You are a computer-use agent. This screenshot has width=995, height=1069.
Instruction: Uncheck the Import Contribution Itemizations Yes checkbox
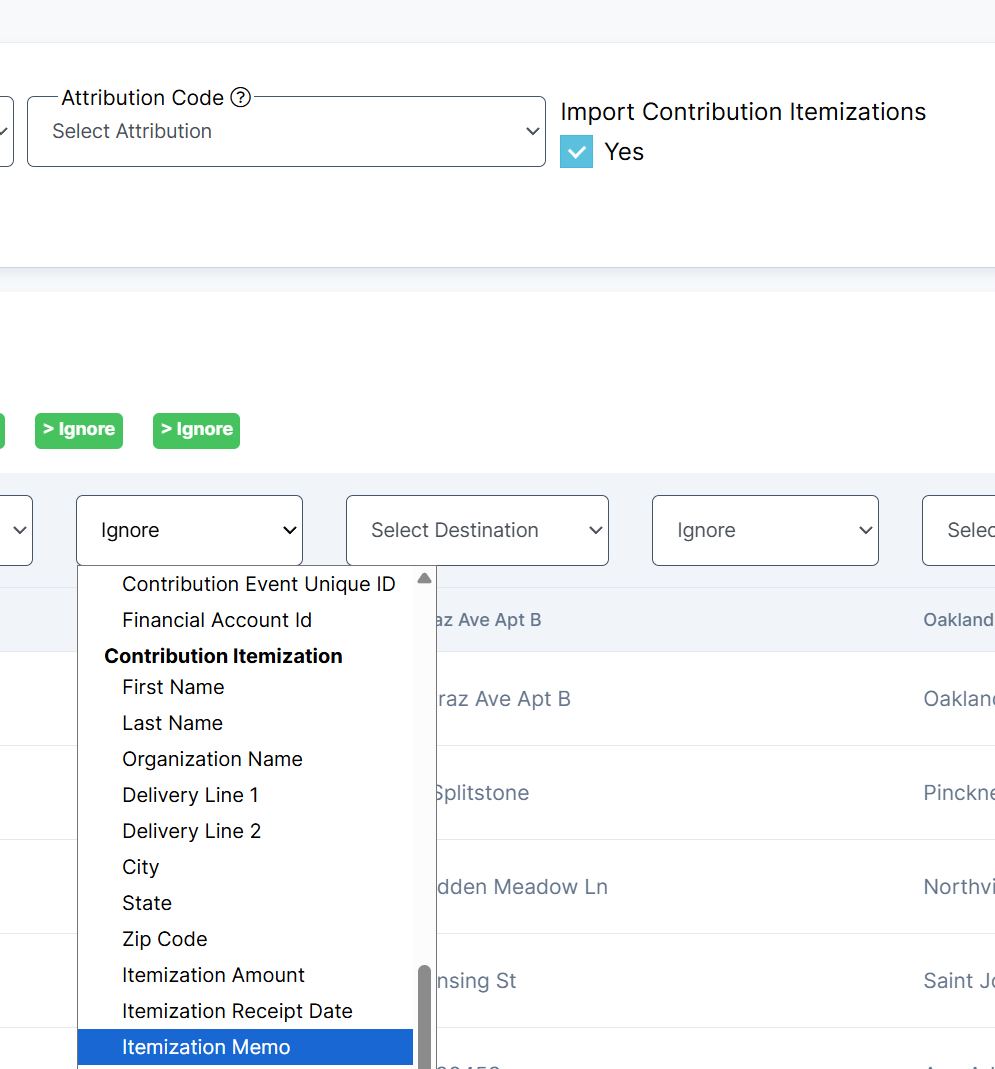point(576,152)
